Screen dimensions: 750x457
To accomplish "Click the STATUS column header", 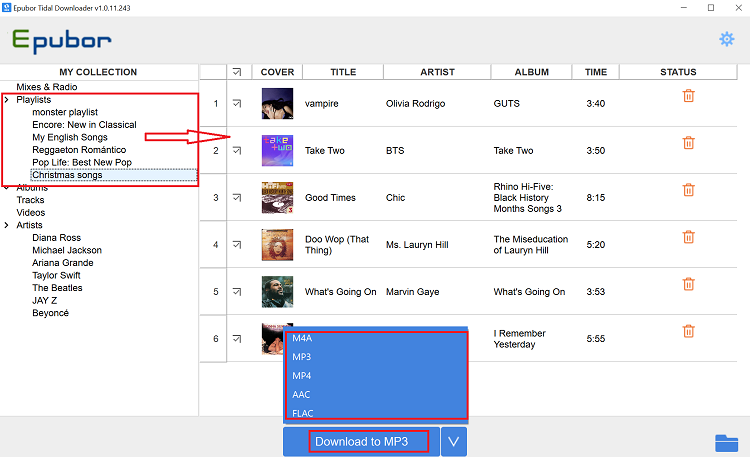I will click(678, 72).
